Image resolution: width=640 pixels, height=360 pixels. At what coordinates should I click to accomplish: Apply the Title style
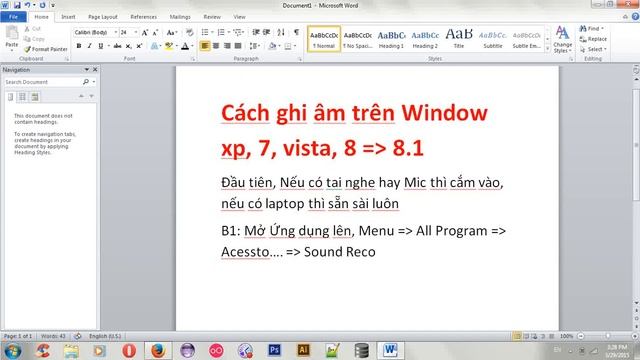[459, 39]
